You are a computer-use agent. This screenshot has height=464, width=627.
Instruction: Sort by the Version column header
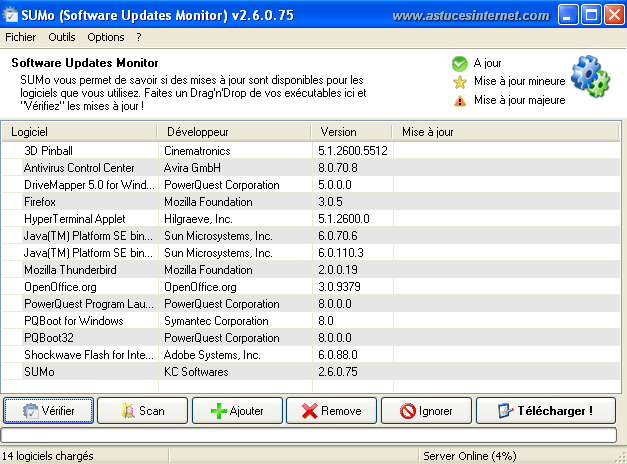351,132
